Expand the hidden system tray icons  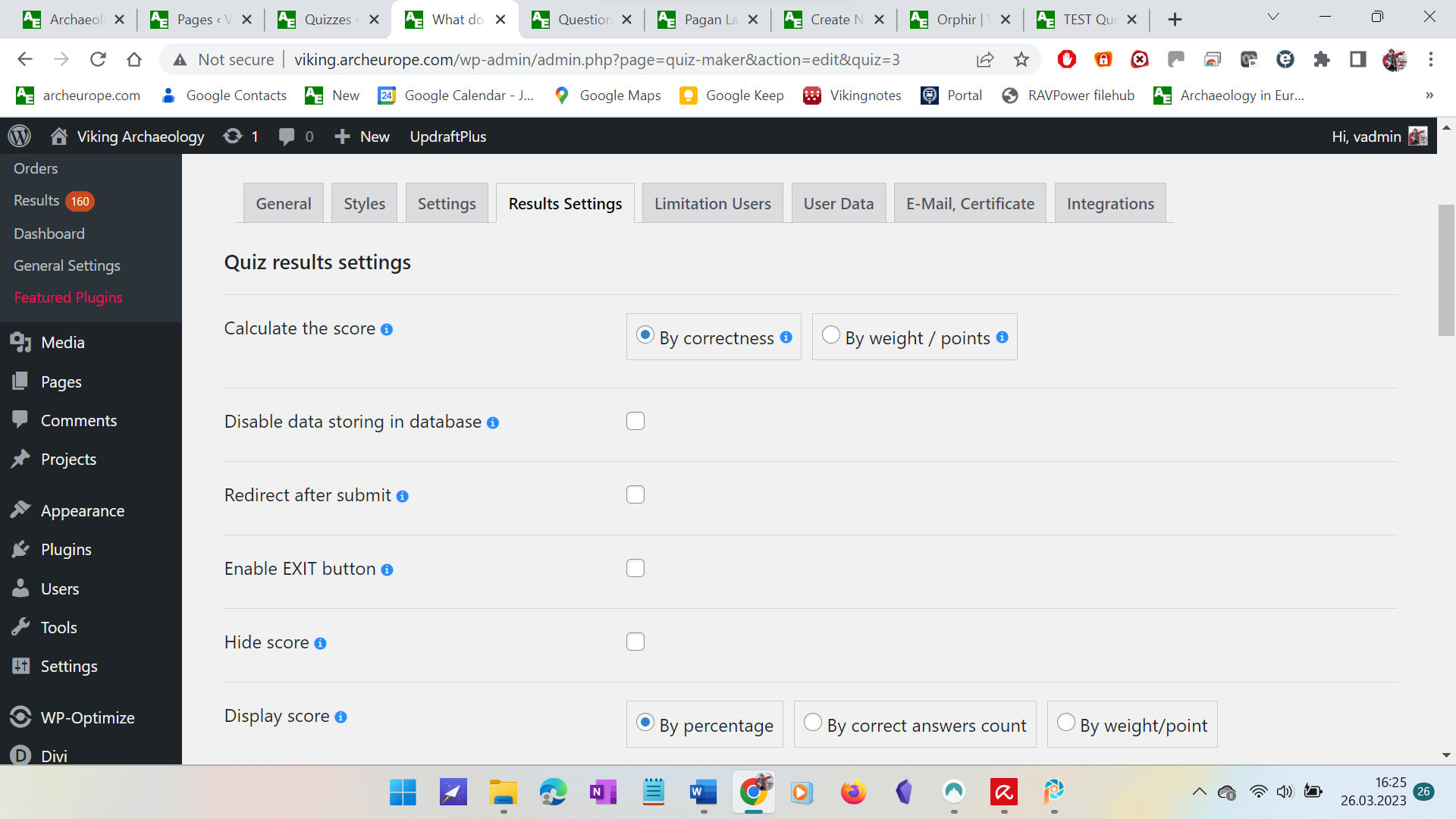[x=1199, y=791]
